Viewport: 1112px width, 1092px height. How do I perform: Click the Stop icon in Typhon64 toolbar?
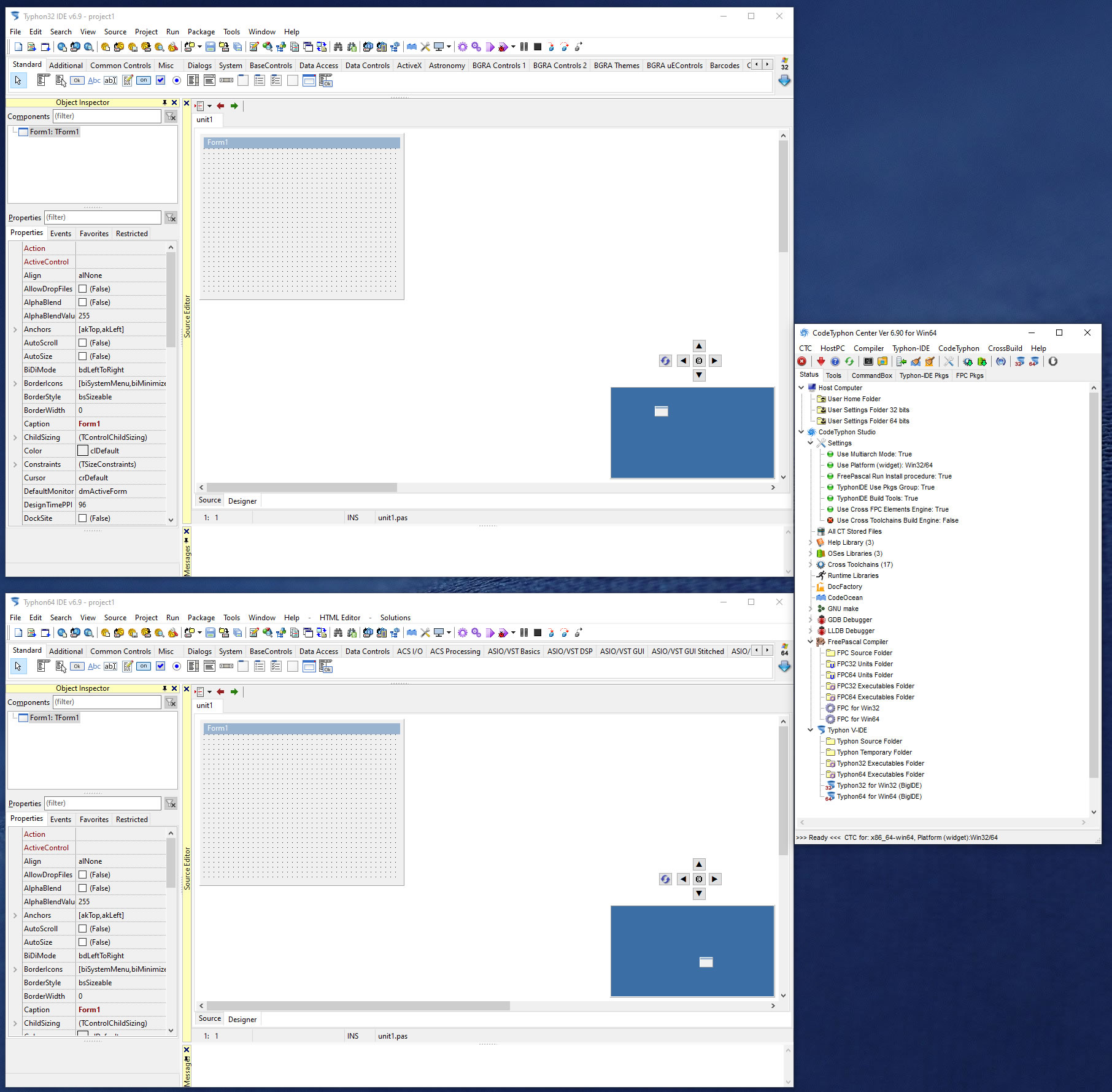click(538, 633)
